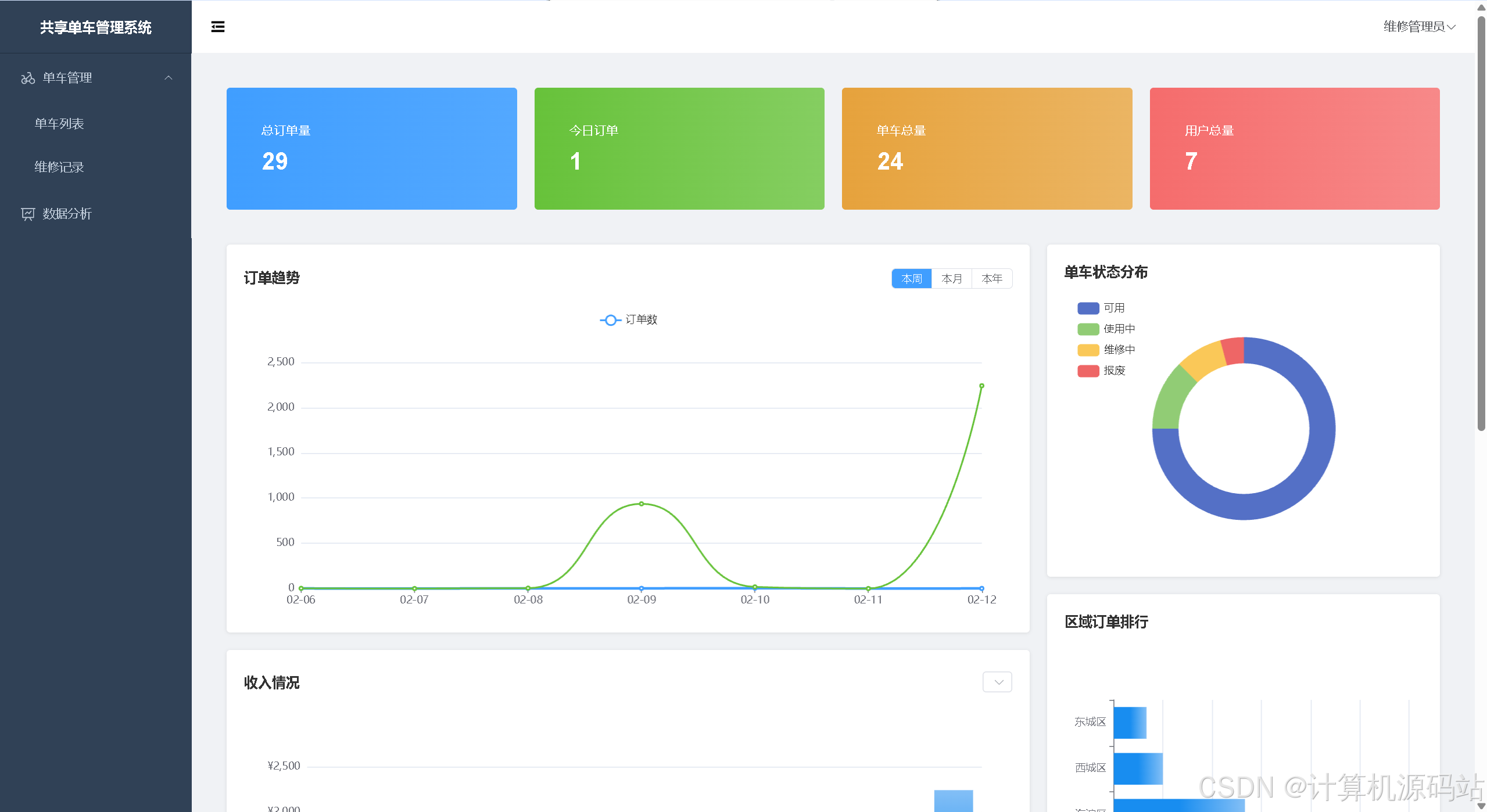Click the sidebar collapse hamburger icon
Image resolution: width=1487 pixels, height=812 pixels.
(218, 27)
